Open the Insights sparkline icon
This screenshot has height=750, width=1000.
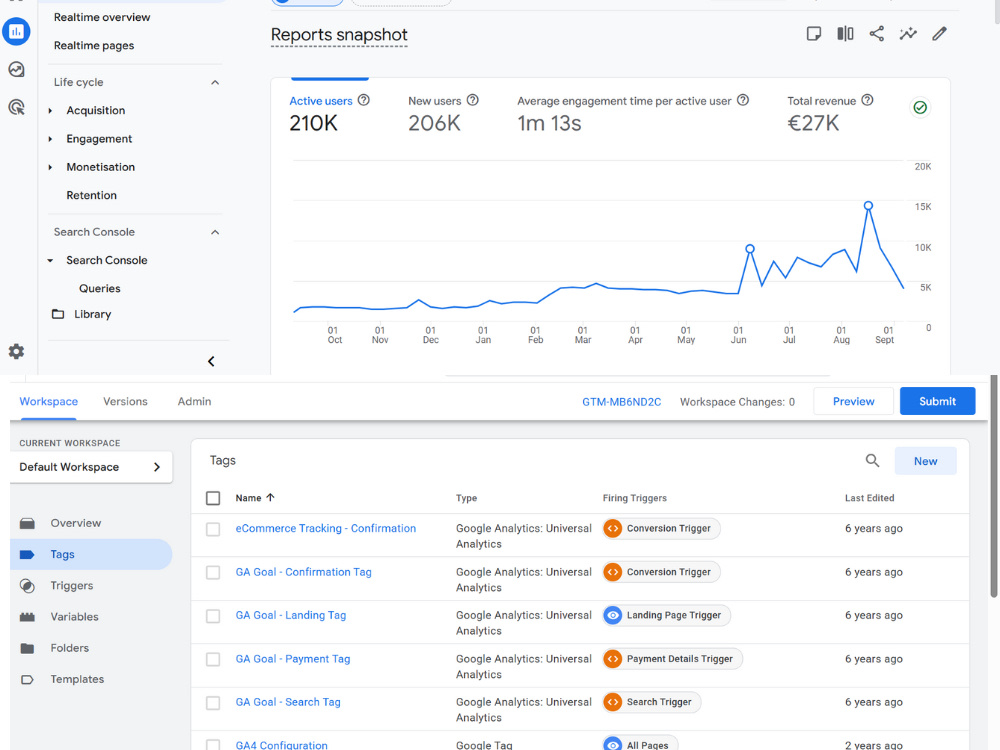point(908,34)
